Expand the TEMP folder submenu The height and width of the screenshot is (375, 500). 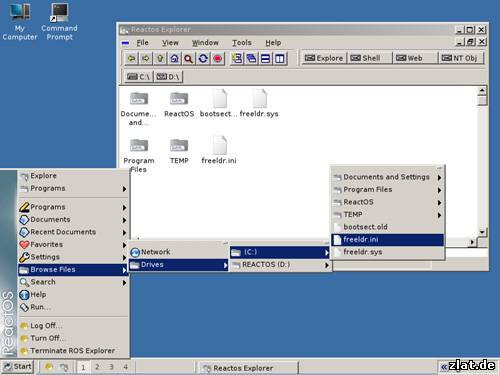(x=388, y=215)
